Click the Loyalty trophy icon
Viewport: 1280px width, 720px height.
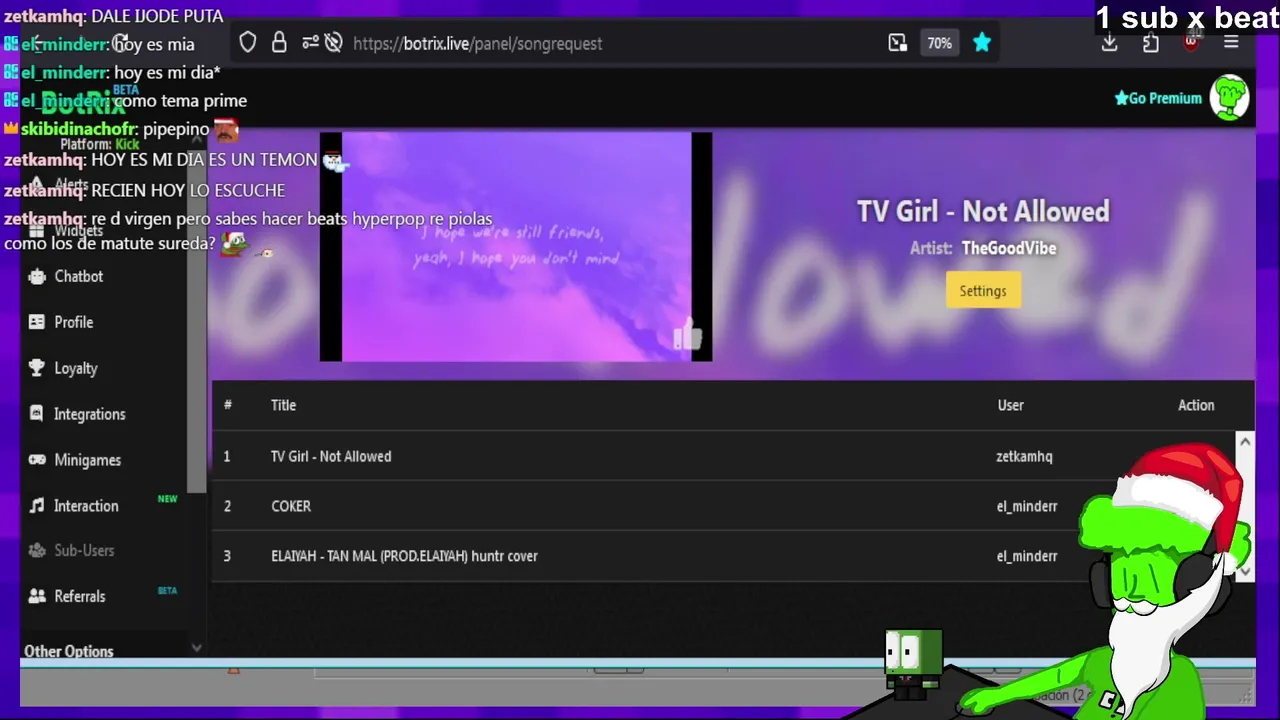point(37,368)
